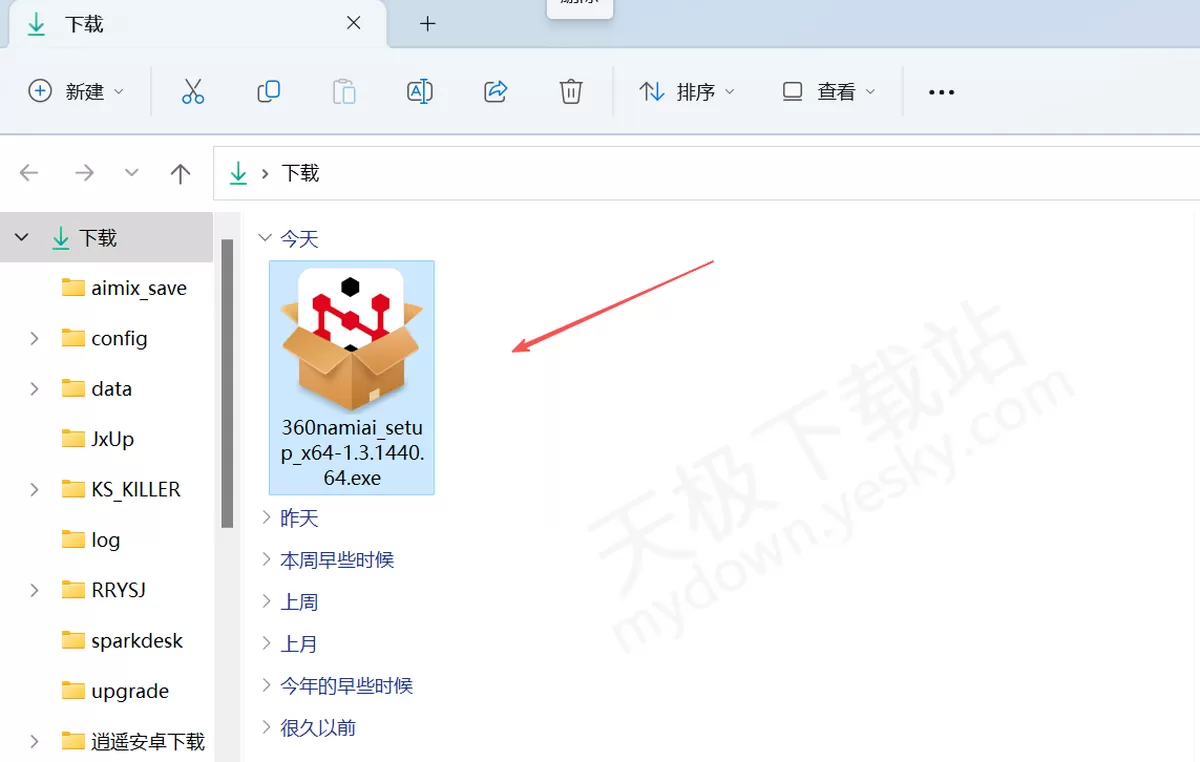Viewport: 1200px width, 762px height.
Task: Close the 下载 tab
Action: coord(354,23)
